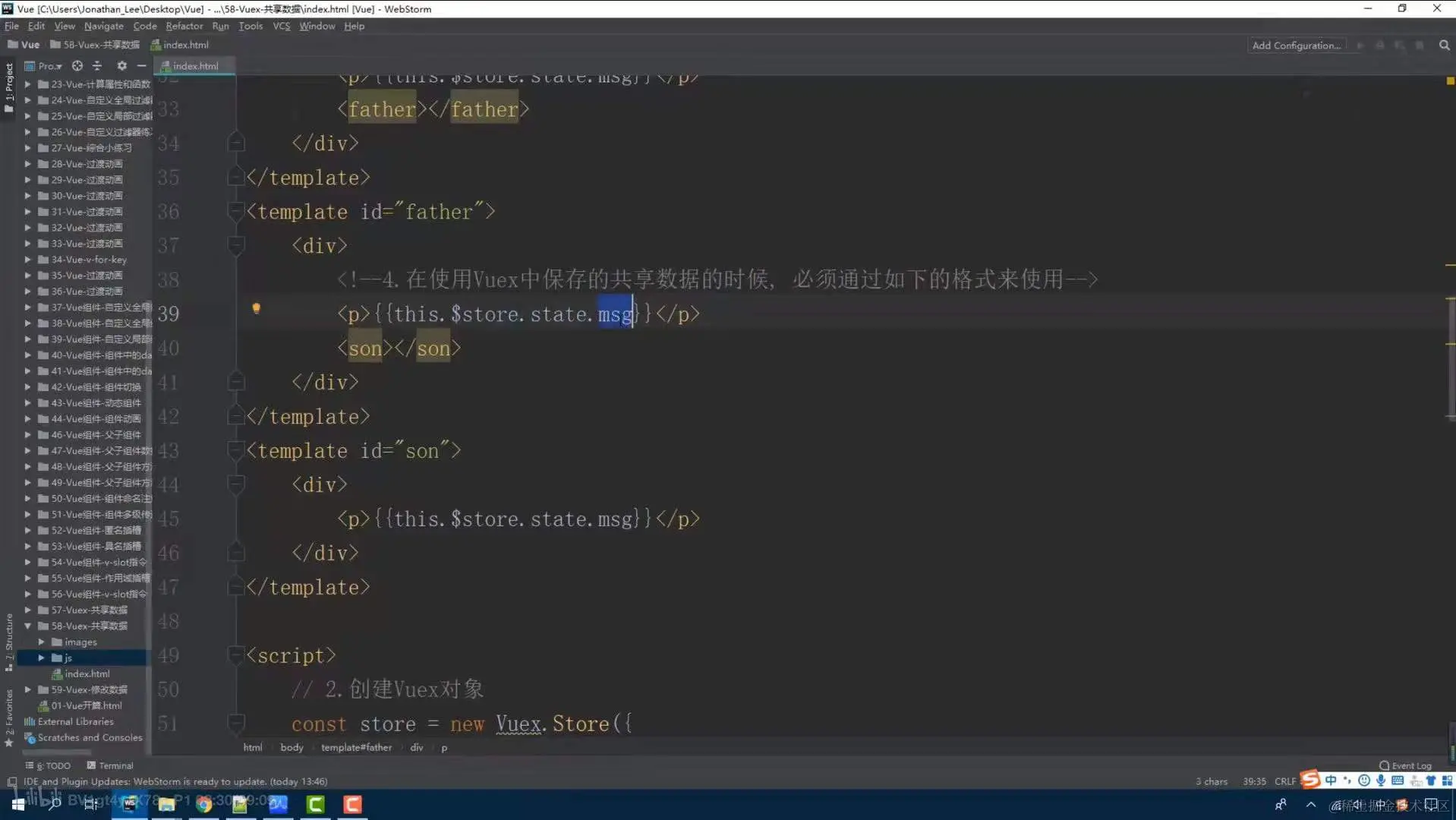Viewport: 1456px width, 820px height.
Task: Expand the images folder node
Action: pos(42,642)
